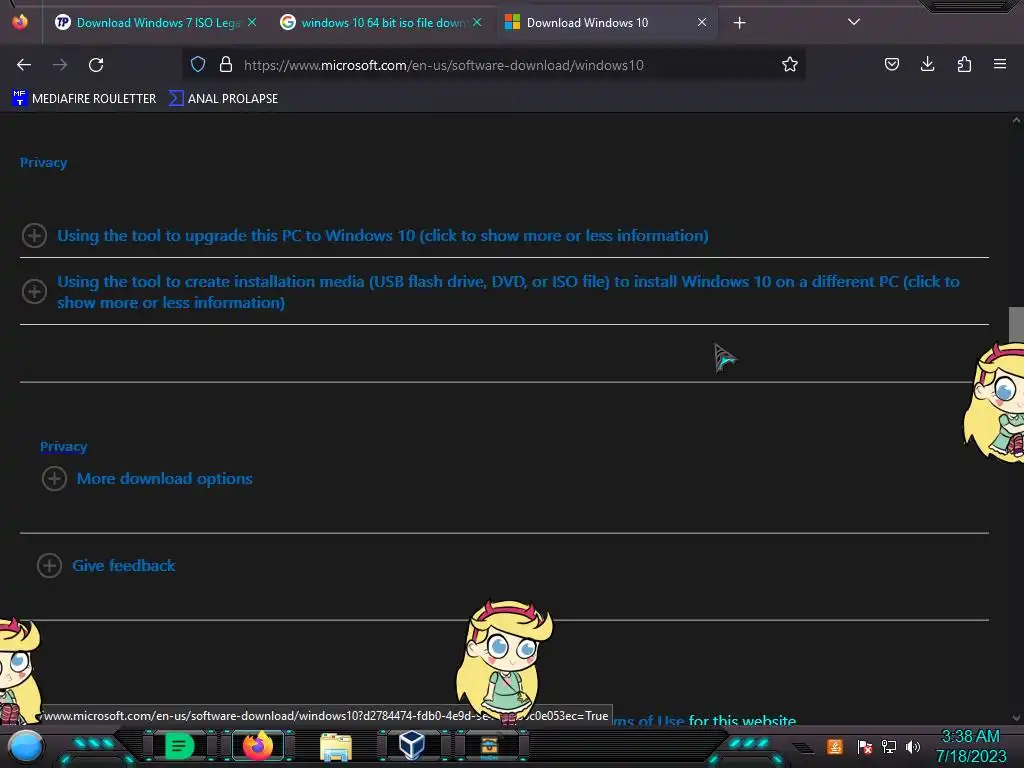
Task: Open Firefox logo button at top left
Action: [20, 22]
